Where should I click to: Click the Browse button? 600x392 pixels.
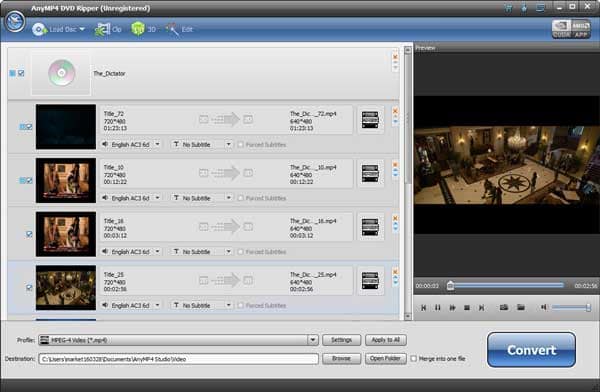[x=341, y=359]
